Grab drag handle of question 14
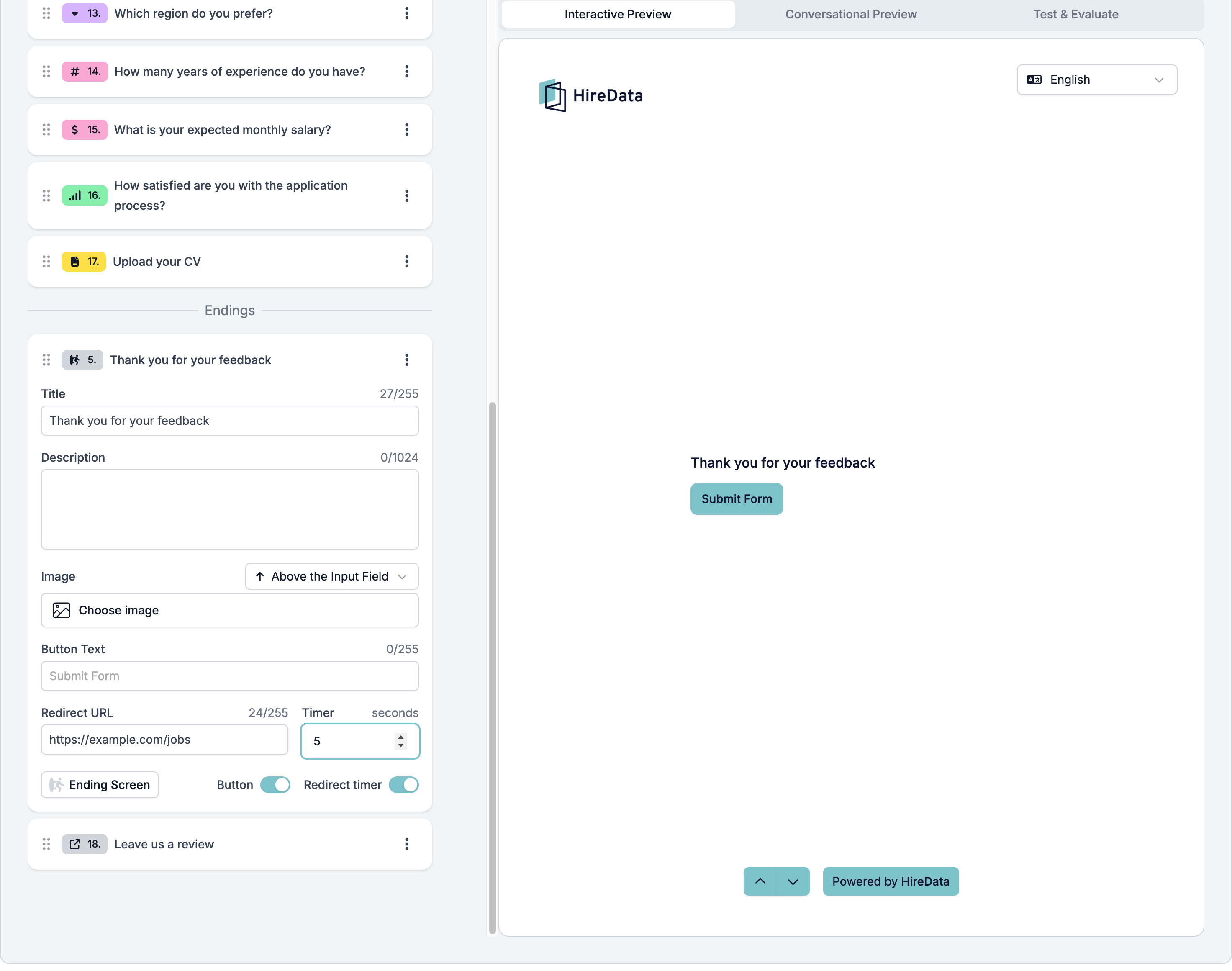The image size is (1232, 971). pyautogui.click(x=46, y=72)
